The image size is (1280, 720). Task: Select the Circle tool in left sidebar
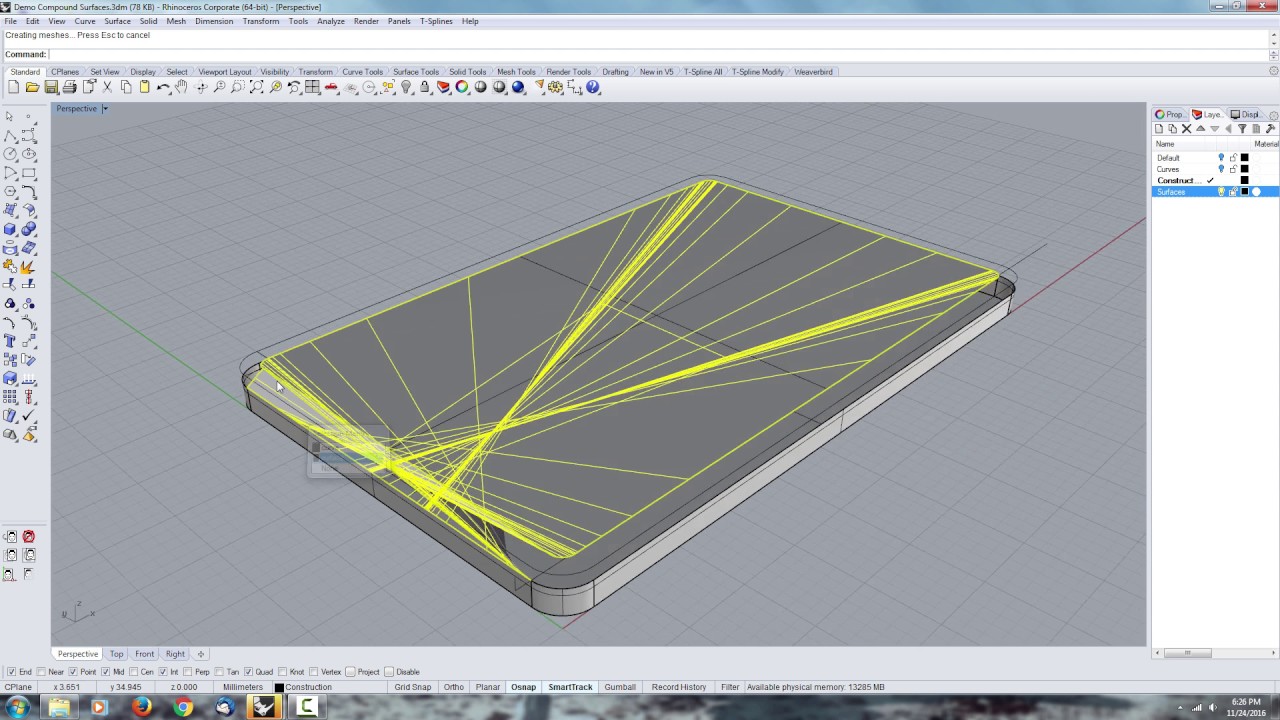[10, 154]
